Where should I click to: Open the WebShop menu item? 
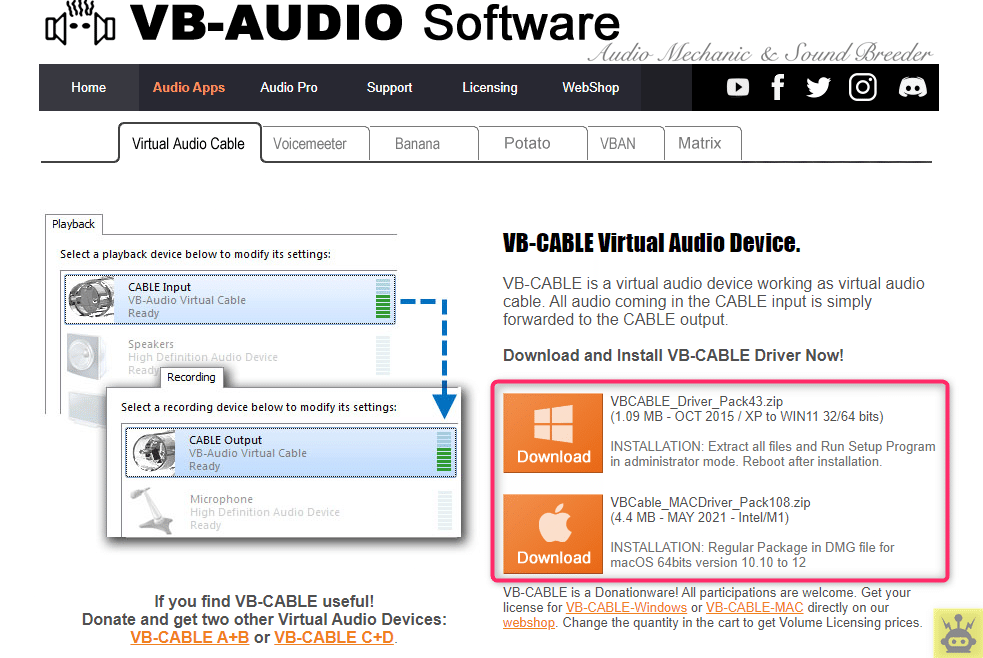591,88
